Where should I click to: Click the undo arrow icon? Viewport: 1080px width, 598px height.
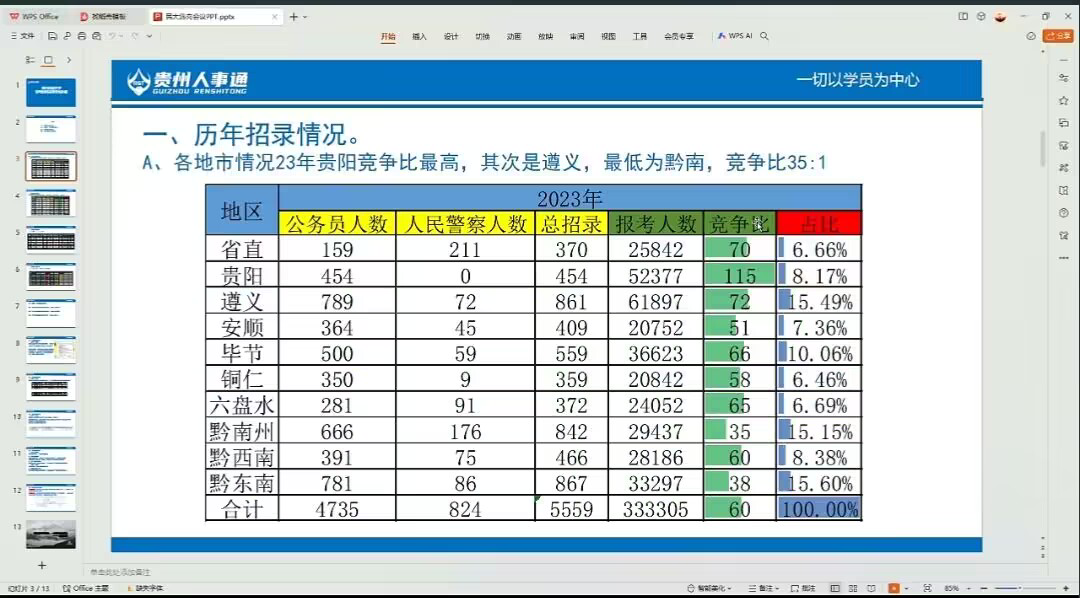tap(113, 36)
